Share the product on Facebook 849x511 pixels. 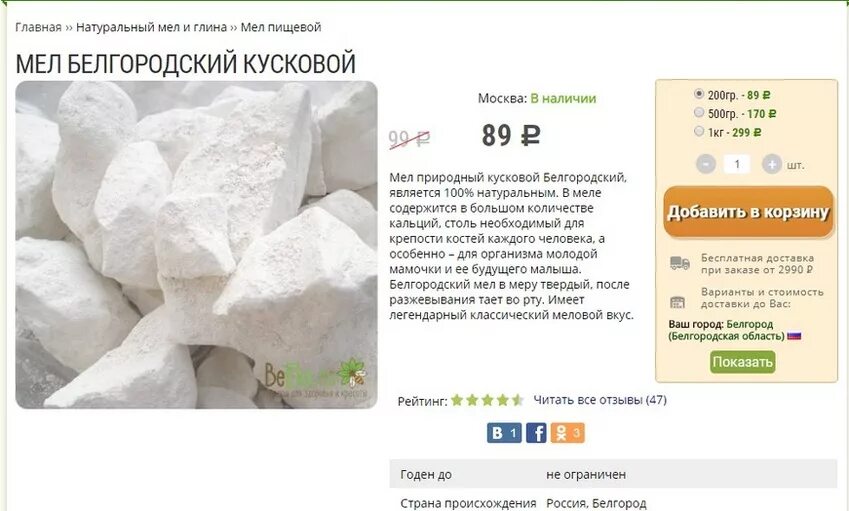(536, 433)
